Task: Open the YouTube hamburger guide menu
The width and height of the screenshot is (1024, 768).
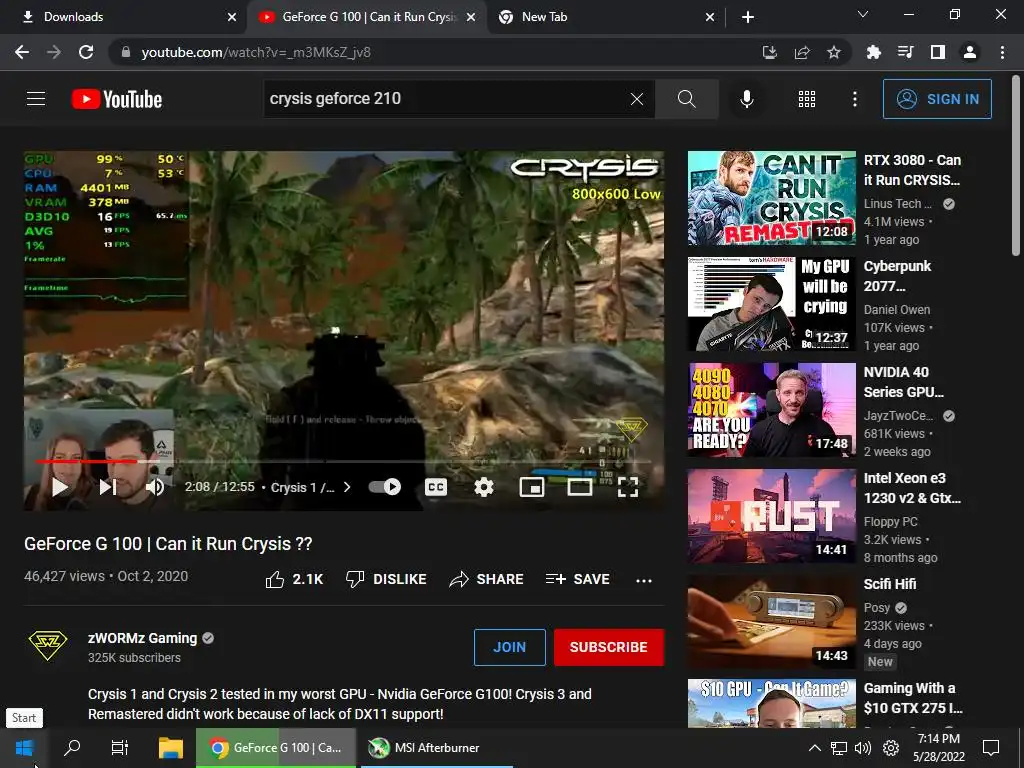Action: (x=36, y=99)
